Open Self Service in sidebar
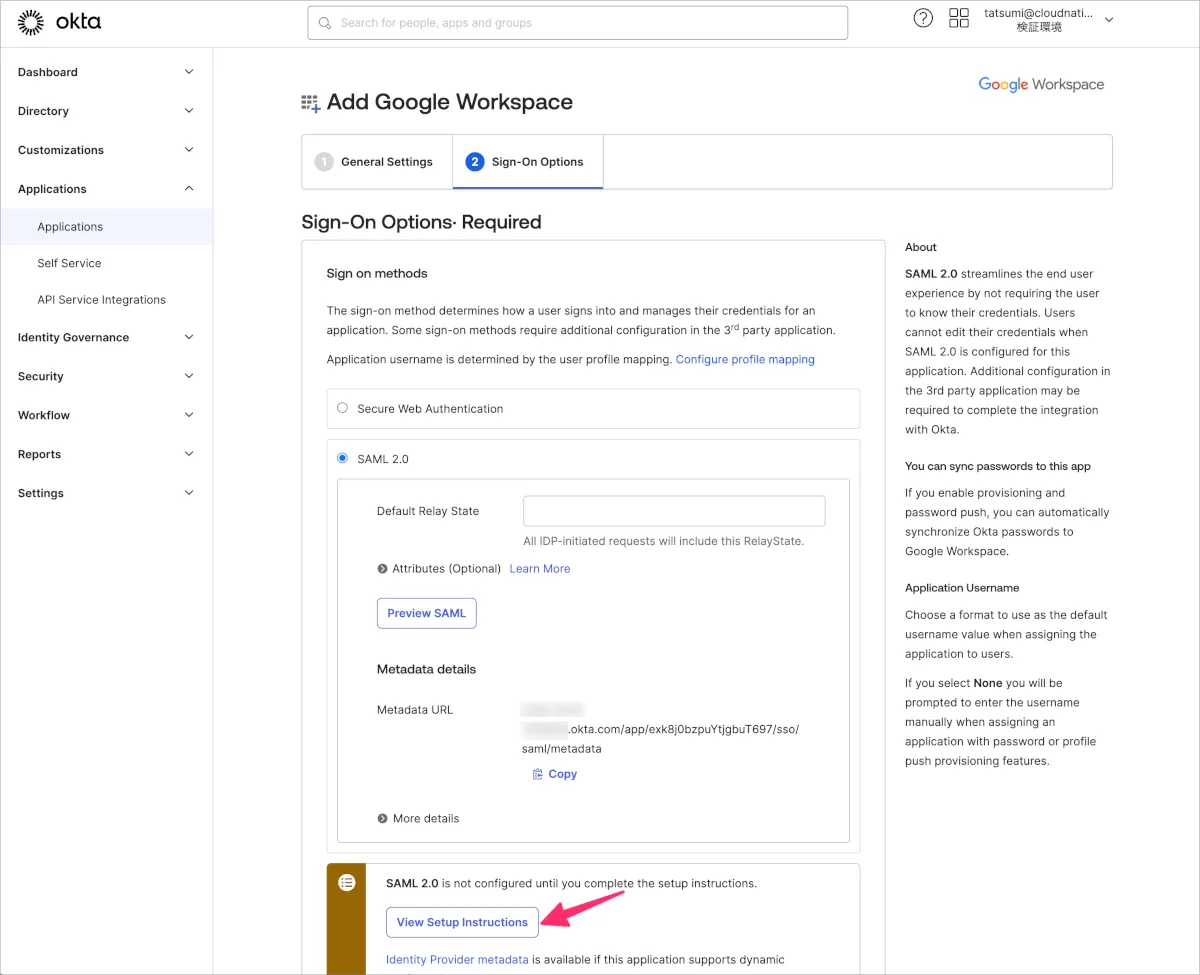The image size is (1200, 975). pyautogui.click(x=69, y=263)
